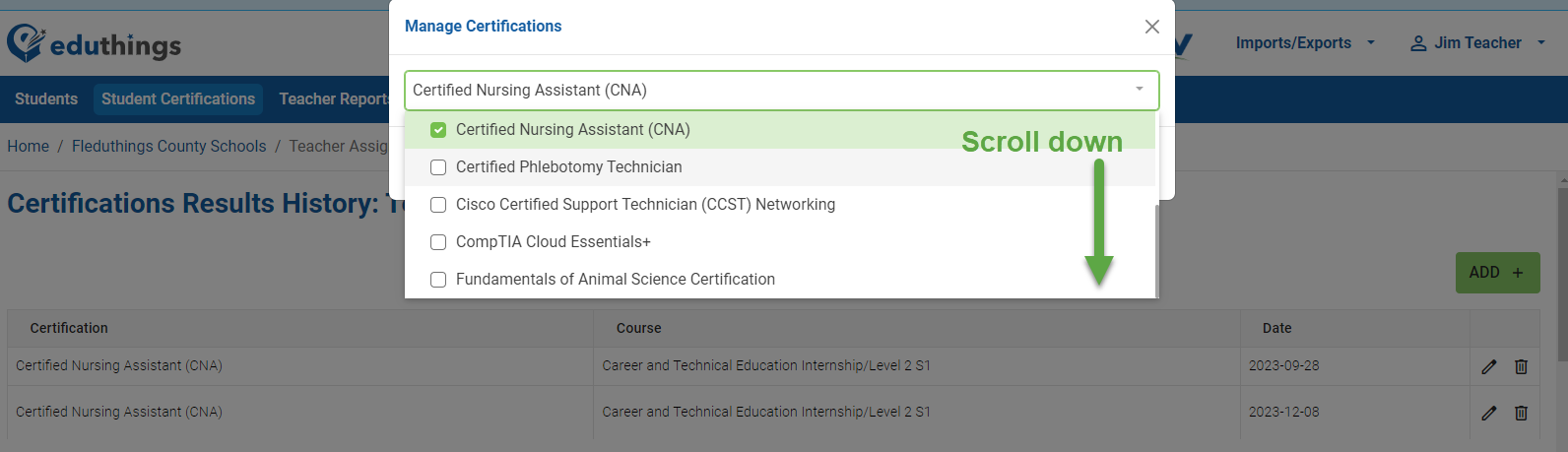Go to Fleduthings County Schools breadcrumb
The image size is (1568, 452).
(169, 147)
